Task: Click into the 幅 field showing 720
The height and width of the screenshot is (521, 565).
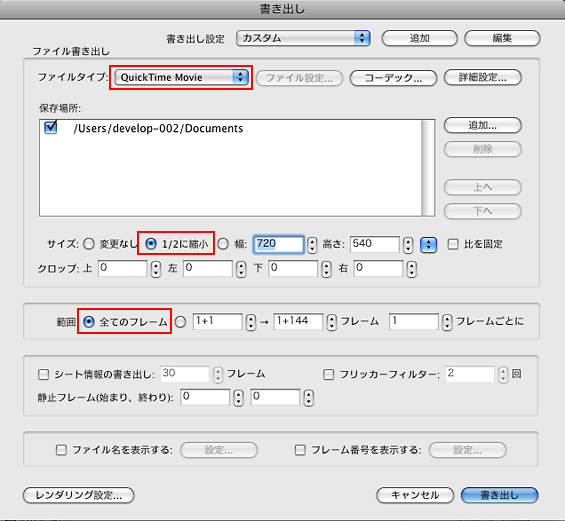Action: (x=279, y=244)
